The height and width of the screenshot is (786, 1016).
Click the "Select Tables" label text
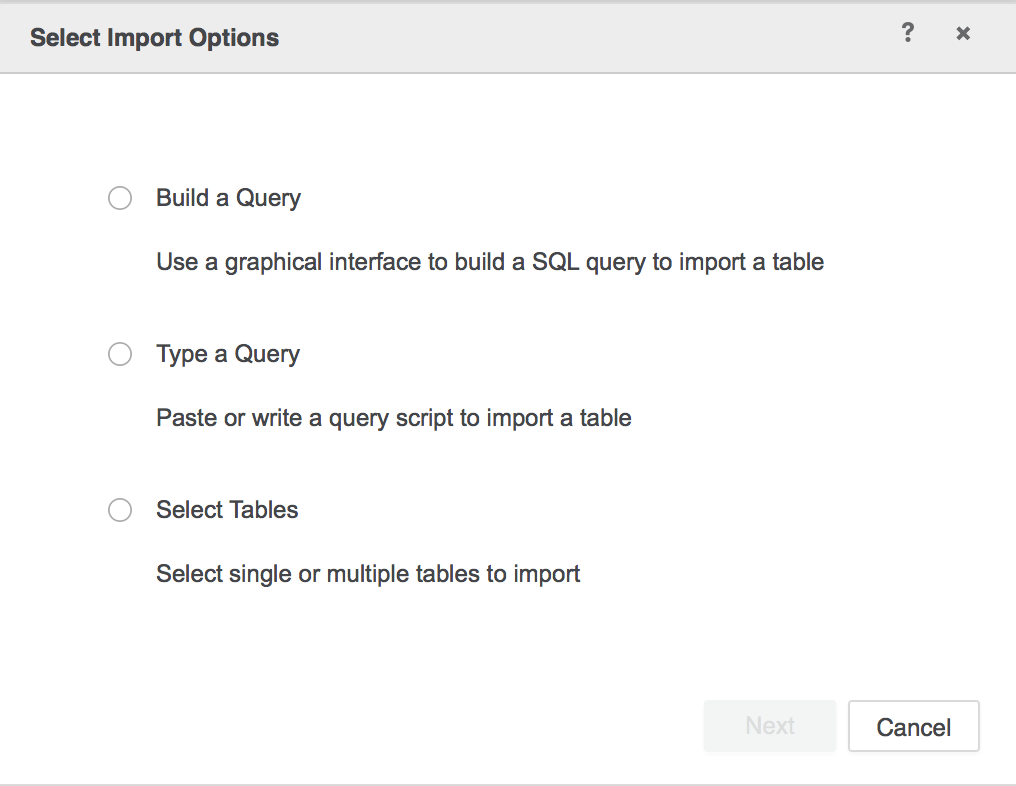pos(227,510)
